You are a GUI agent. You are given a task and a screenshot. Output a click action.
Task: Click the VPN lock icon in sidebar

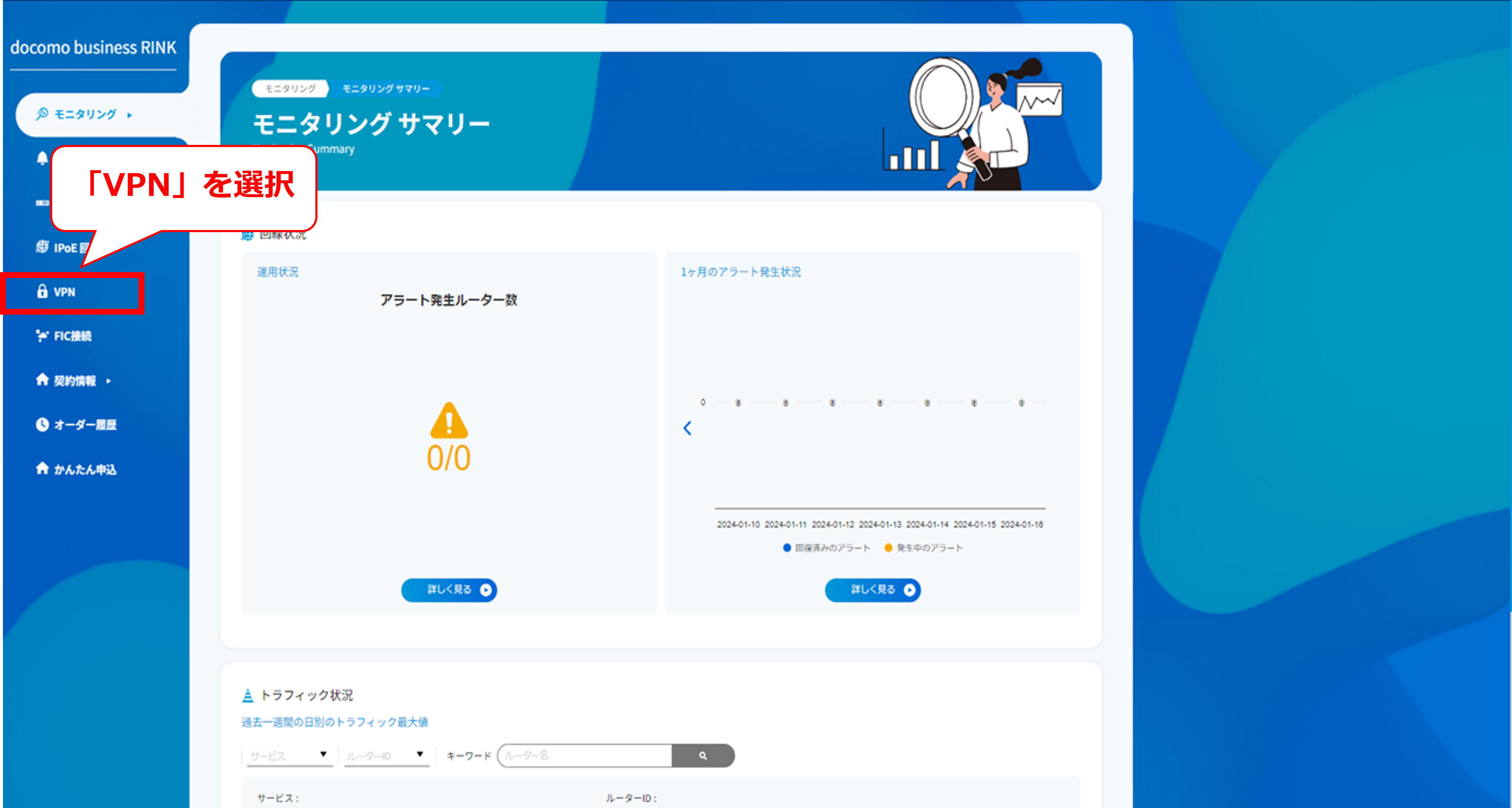click(42, 291)
